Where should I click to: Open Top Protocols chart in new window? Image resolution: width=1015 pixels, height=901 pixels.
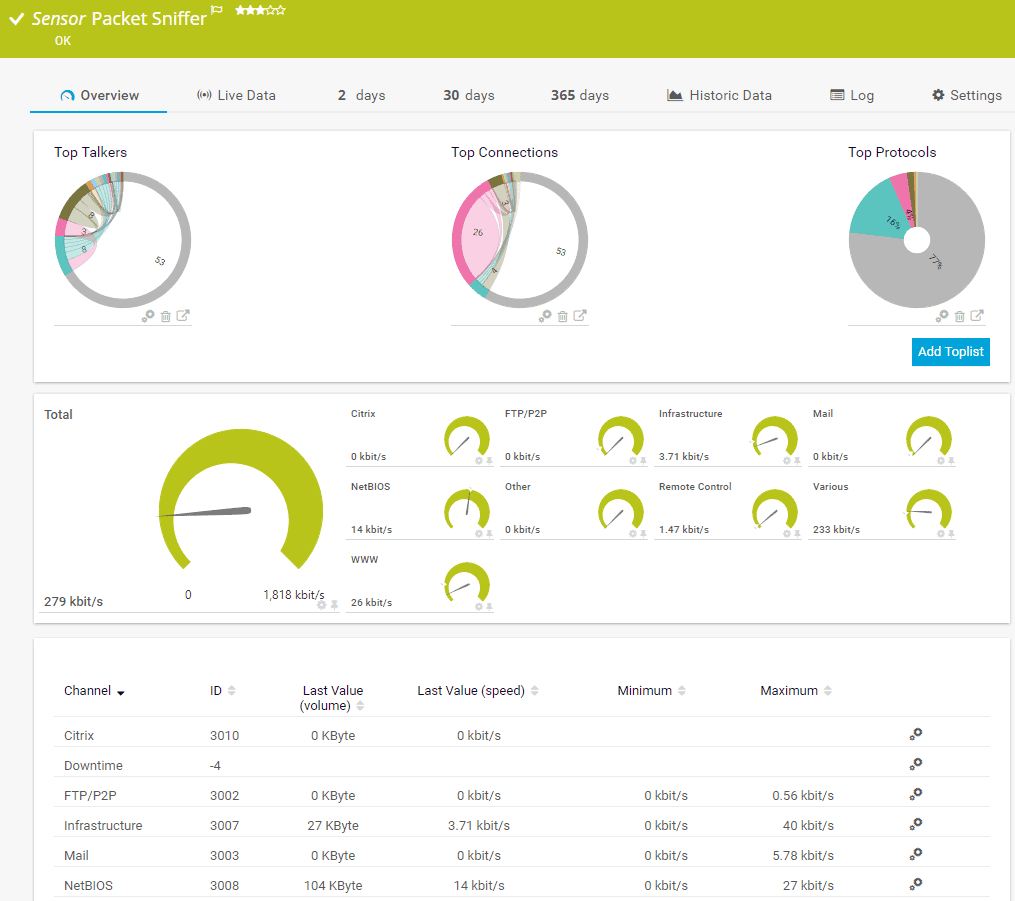[x=978, y=315]
